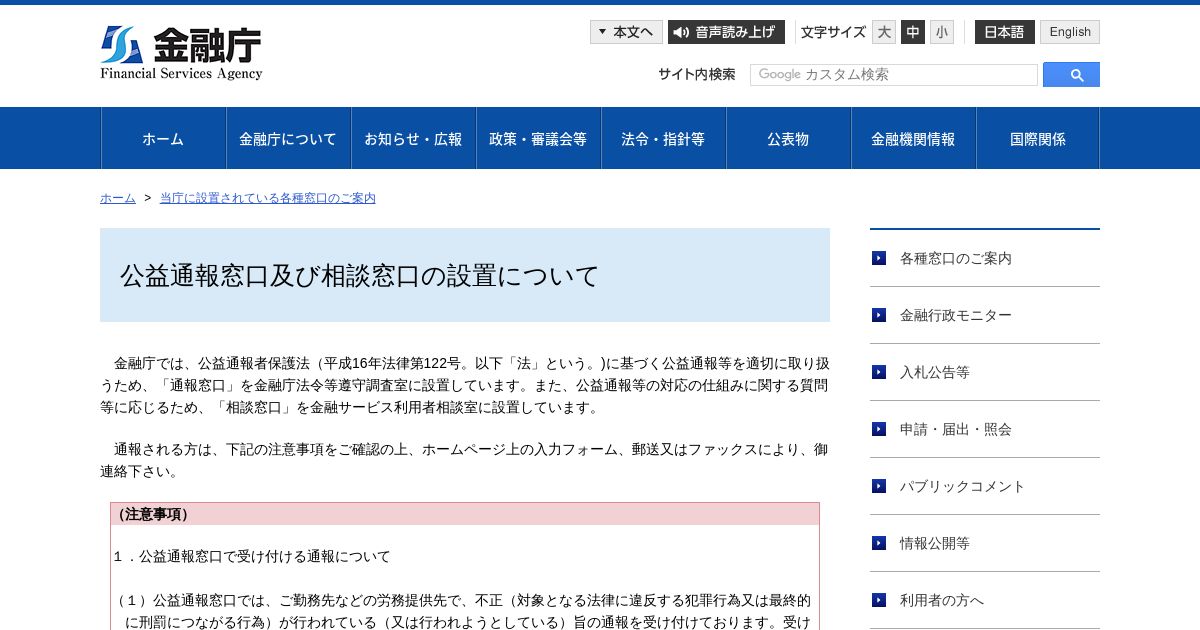
Task: Click the arrow icon beside パブリックコメント
Action: pos(879,486)
